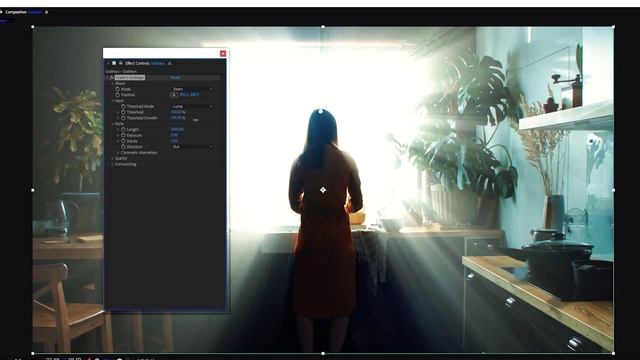
Task: Collapse the Godrays effect twirl arrow
Action: pyautogui.click(x=107, y=78)
